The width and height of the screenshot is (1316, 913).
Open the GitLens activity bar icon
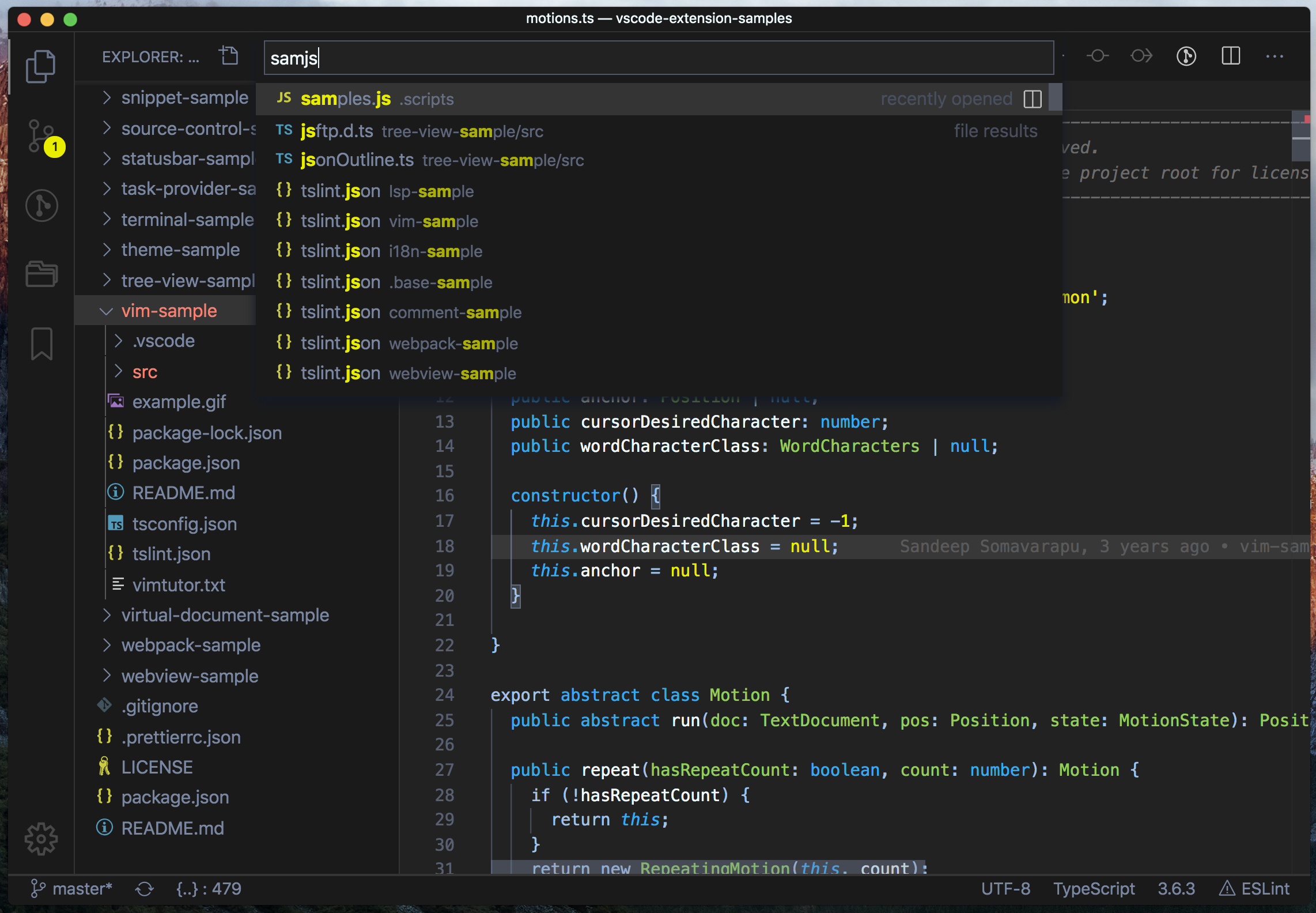pos(41,205)
